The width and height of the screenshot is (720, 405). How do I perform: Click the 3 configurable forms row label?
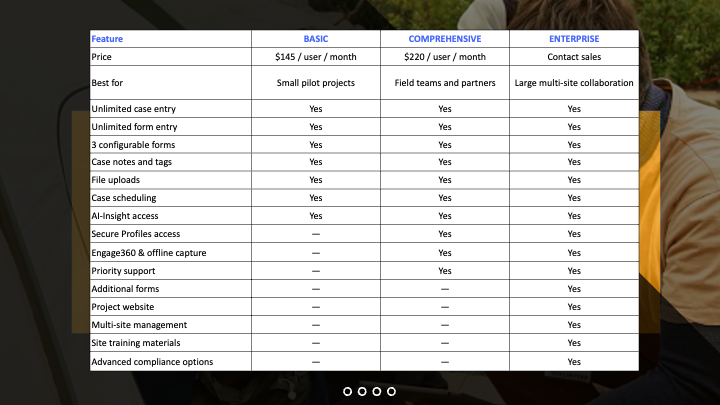coord(133,145)
